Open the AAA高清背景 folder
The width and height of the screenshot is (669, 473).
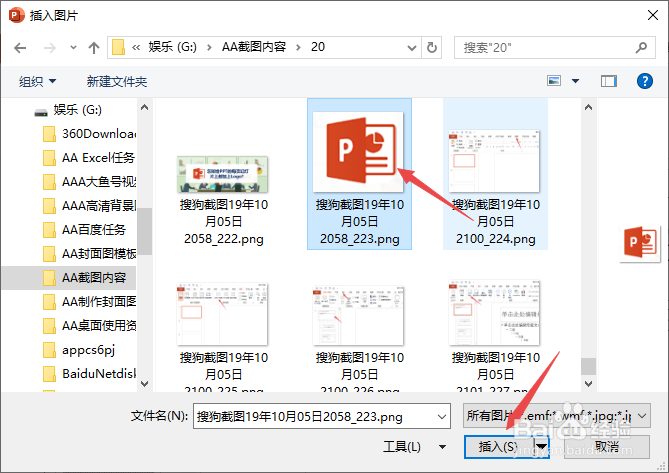(x=90, y=206)
